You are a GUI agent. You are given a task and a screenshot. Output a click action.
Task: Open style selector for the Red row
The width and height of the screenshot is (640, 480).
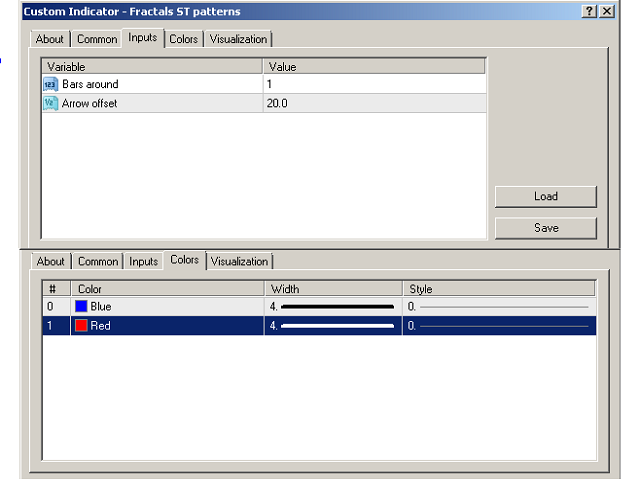coord(500,325)
